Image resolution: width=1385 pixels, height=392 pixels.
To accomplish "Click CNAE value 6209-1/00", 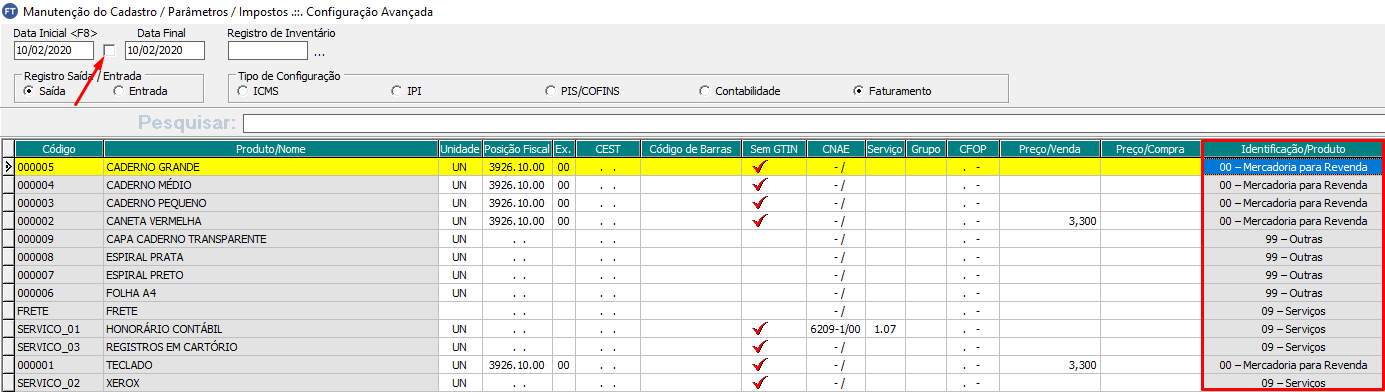I will click(x=836, y=329).
